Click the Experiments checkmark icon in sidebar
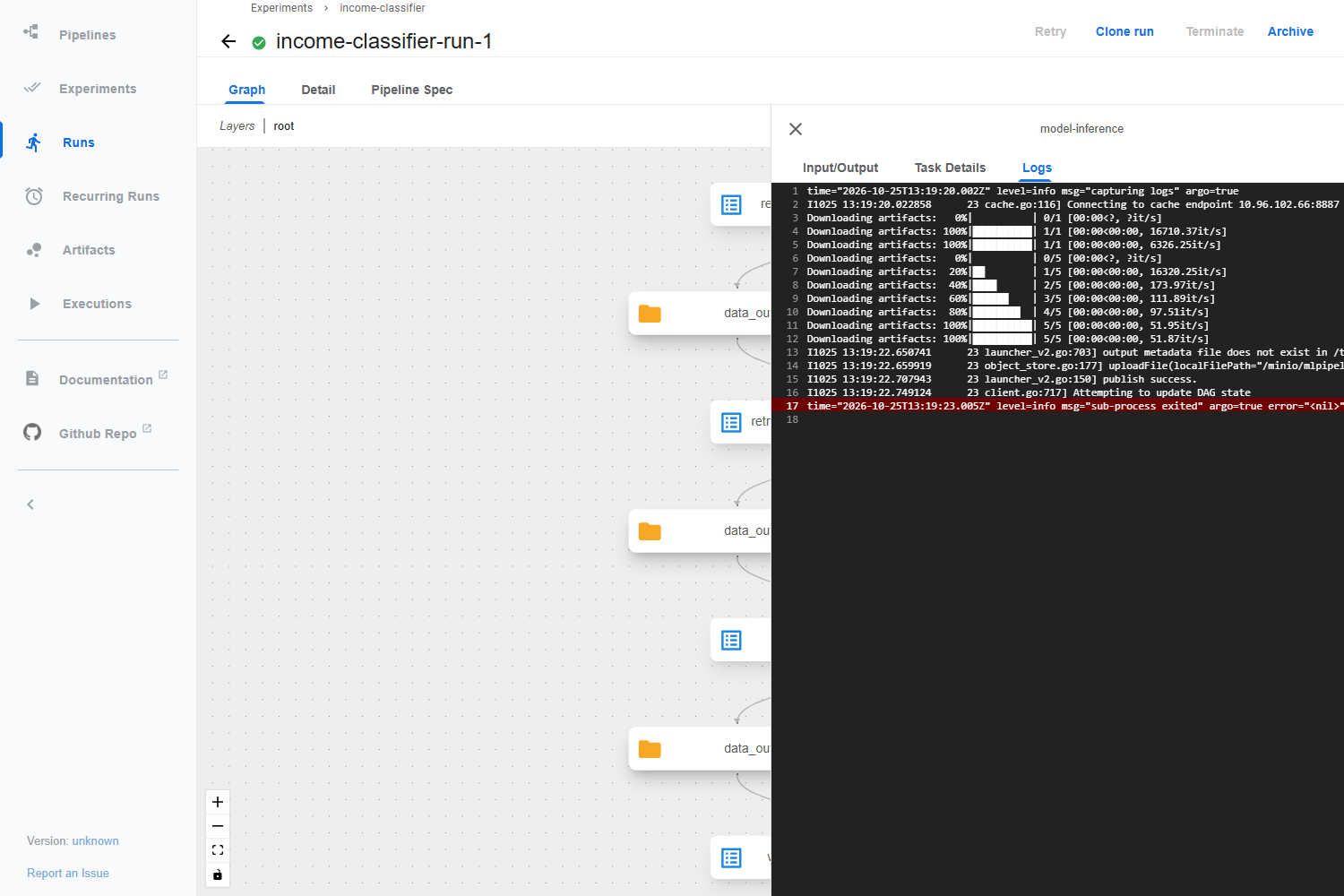 (32, 88)
